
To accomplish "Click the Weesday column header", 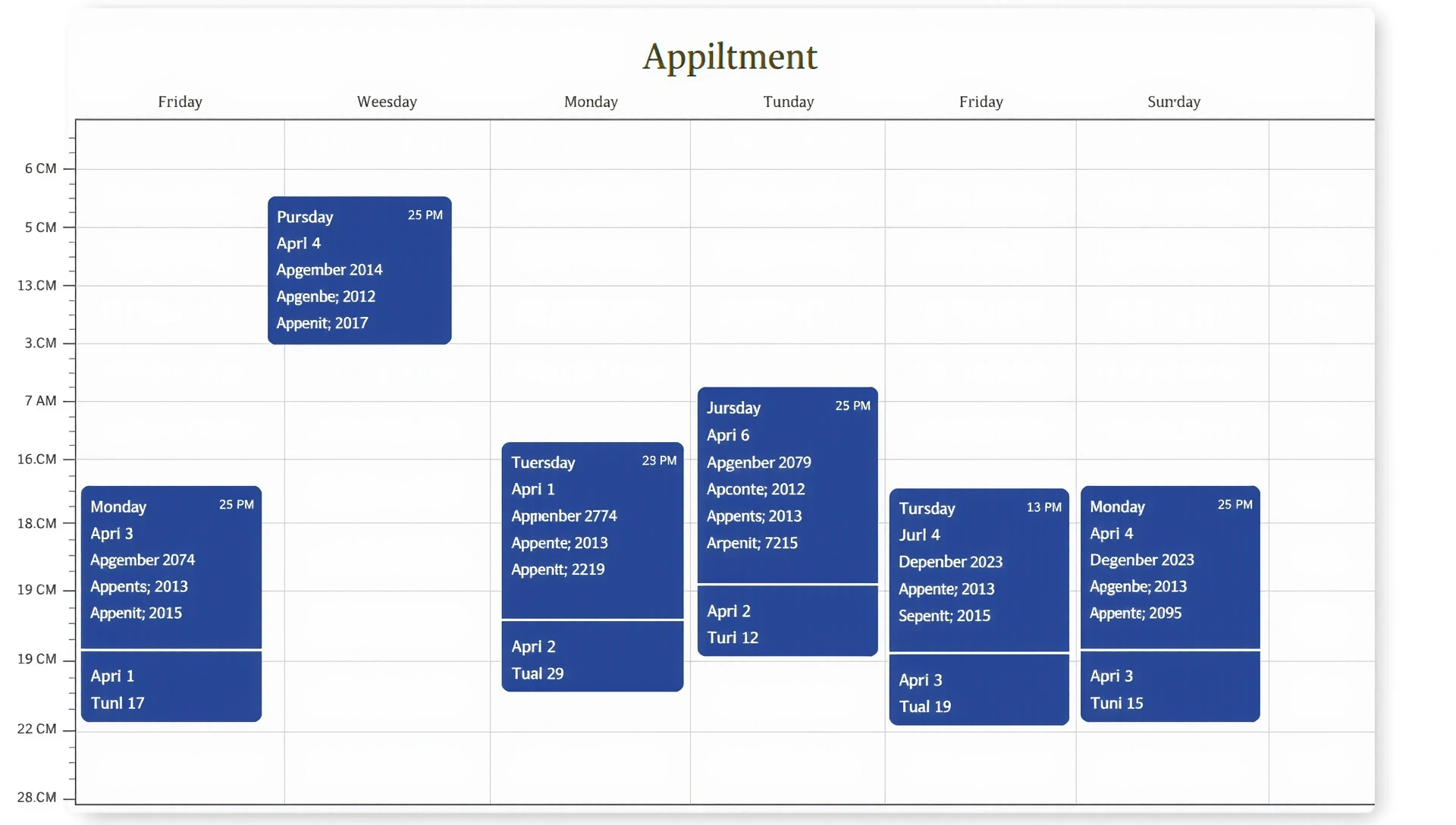I will [387, 102].
